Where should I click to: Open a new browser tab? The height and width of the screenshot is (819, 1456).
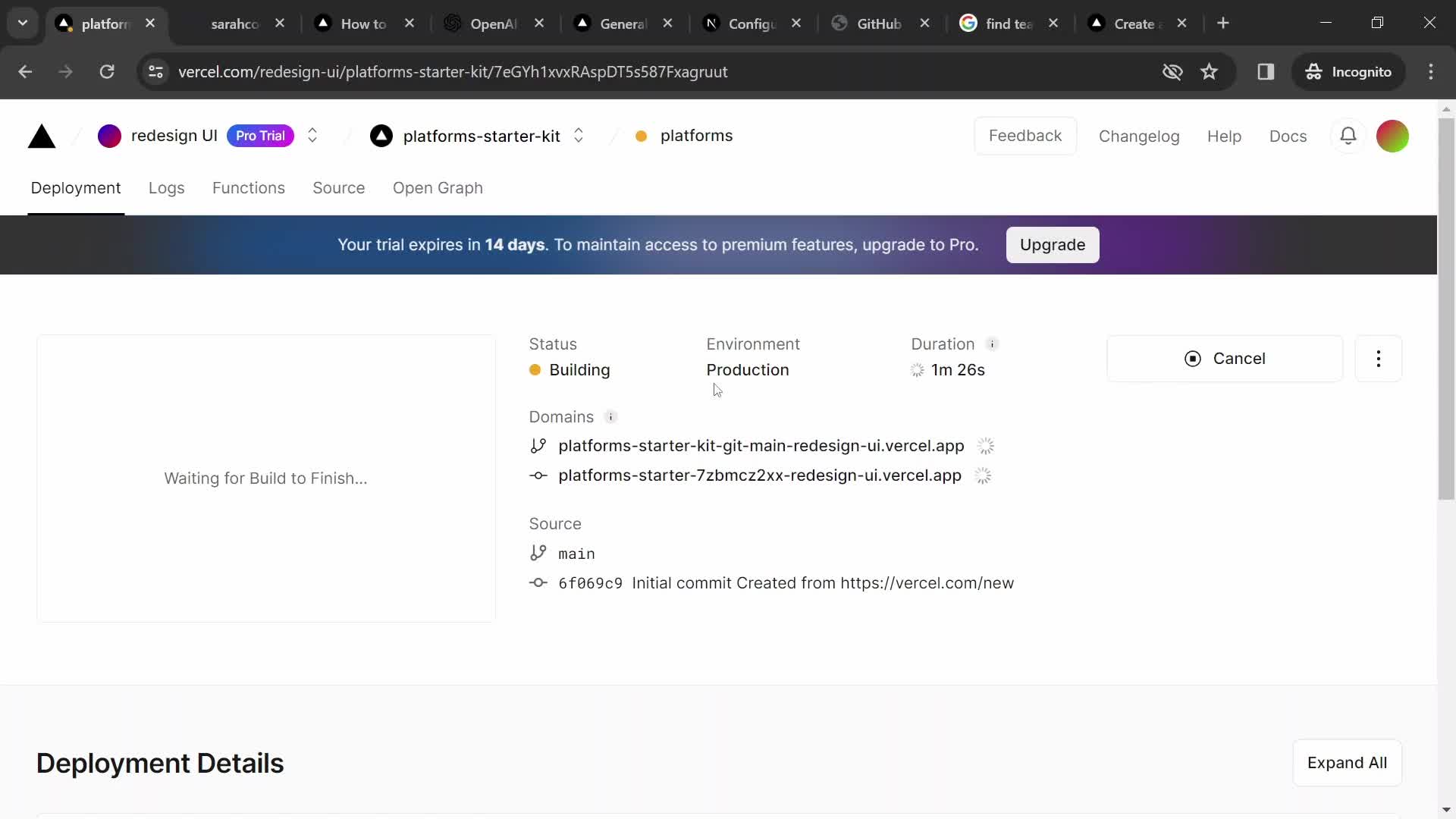(x=1223, y=24)
